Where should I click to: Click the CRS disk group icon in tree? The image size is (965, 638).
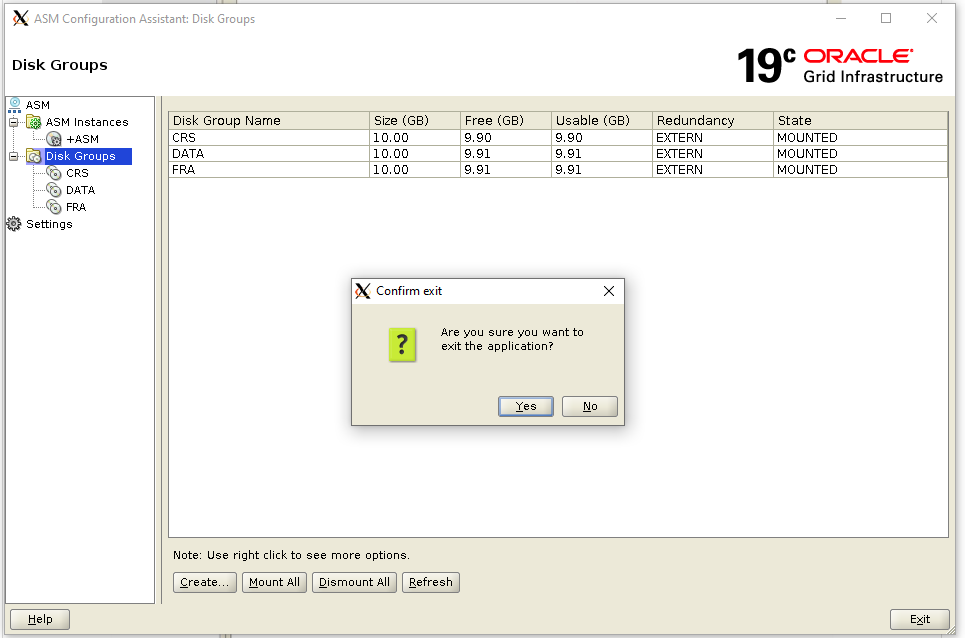pos(54,173)
